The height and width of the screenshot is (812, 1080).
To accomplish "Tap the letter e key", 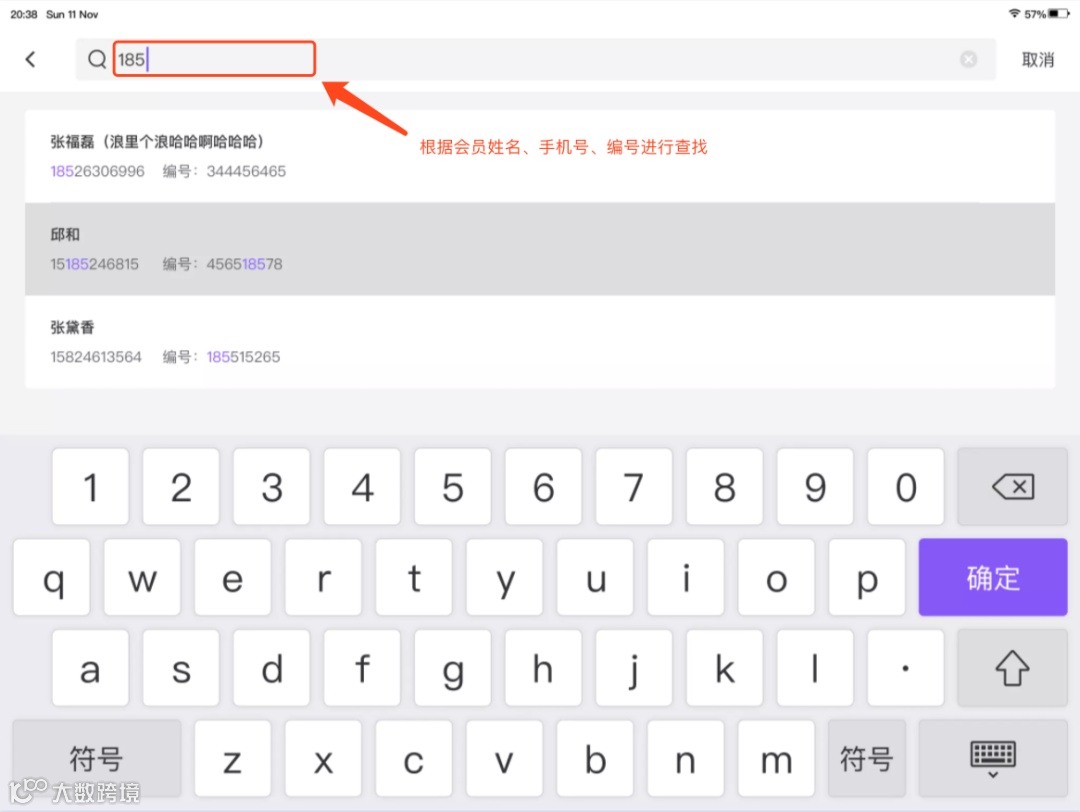I will 233,577.
